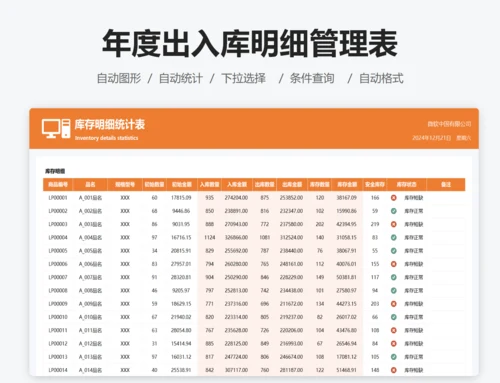Viewport: 500px width, 383px height.
Task: Click the company name 微软中国有限公司
Action: pos(449,124)
